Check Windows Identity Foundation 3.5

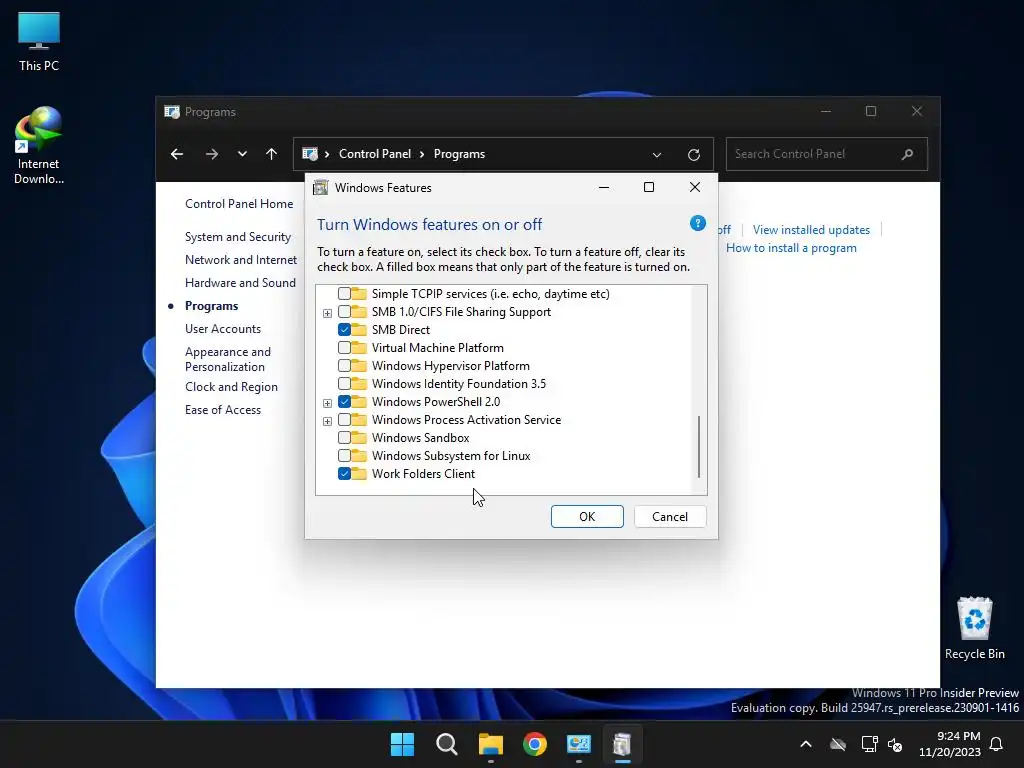click(x=344, y=384)
